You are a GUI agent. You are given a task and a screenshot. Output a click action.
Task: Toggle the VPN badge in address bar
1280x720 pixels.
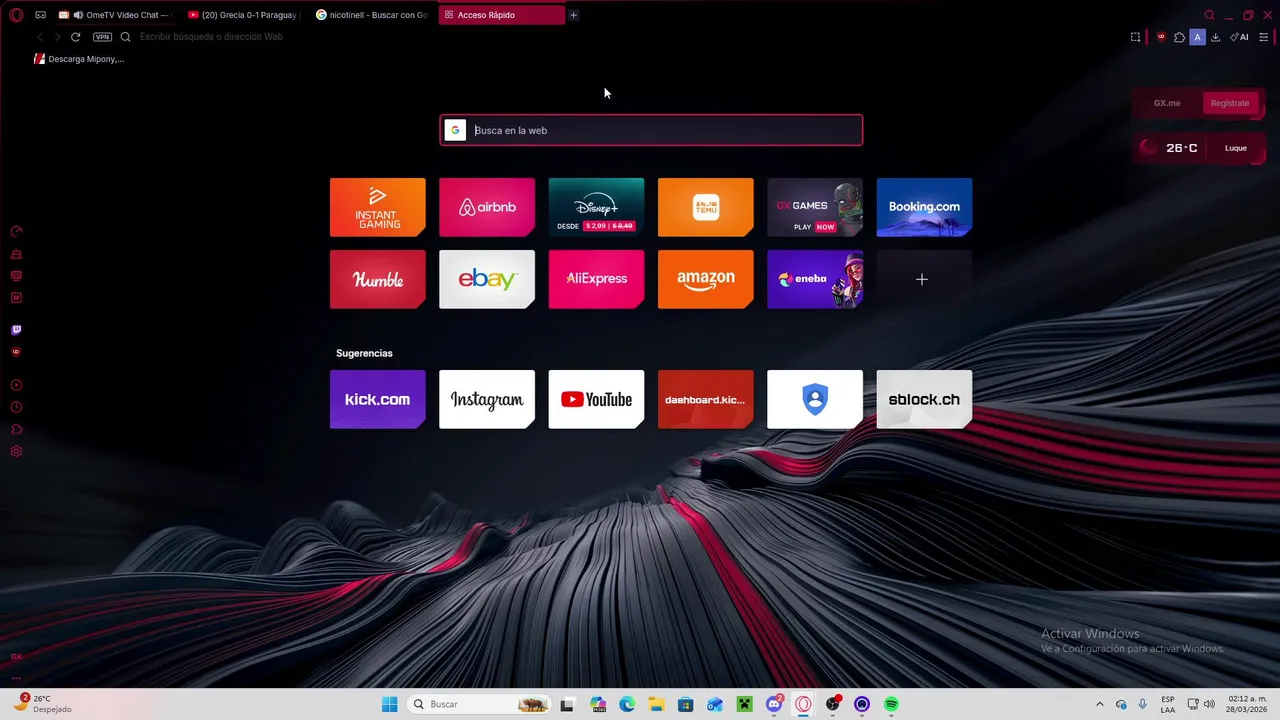102,37
